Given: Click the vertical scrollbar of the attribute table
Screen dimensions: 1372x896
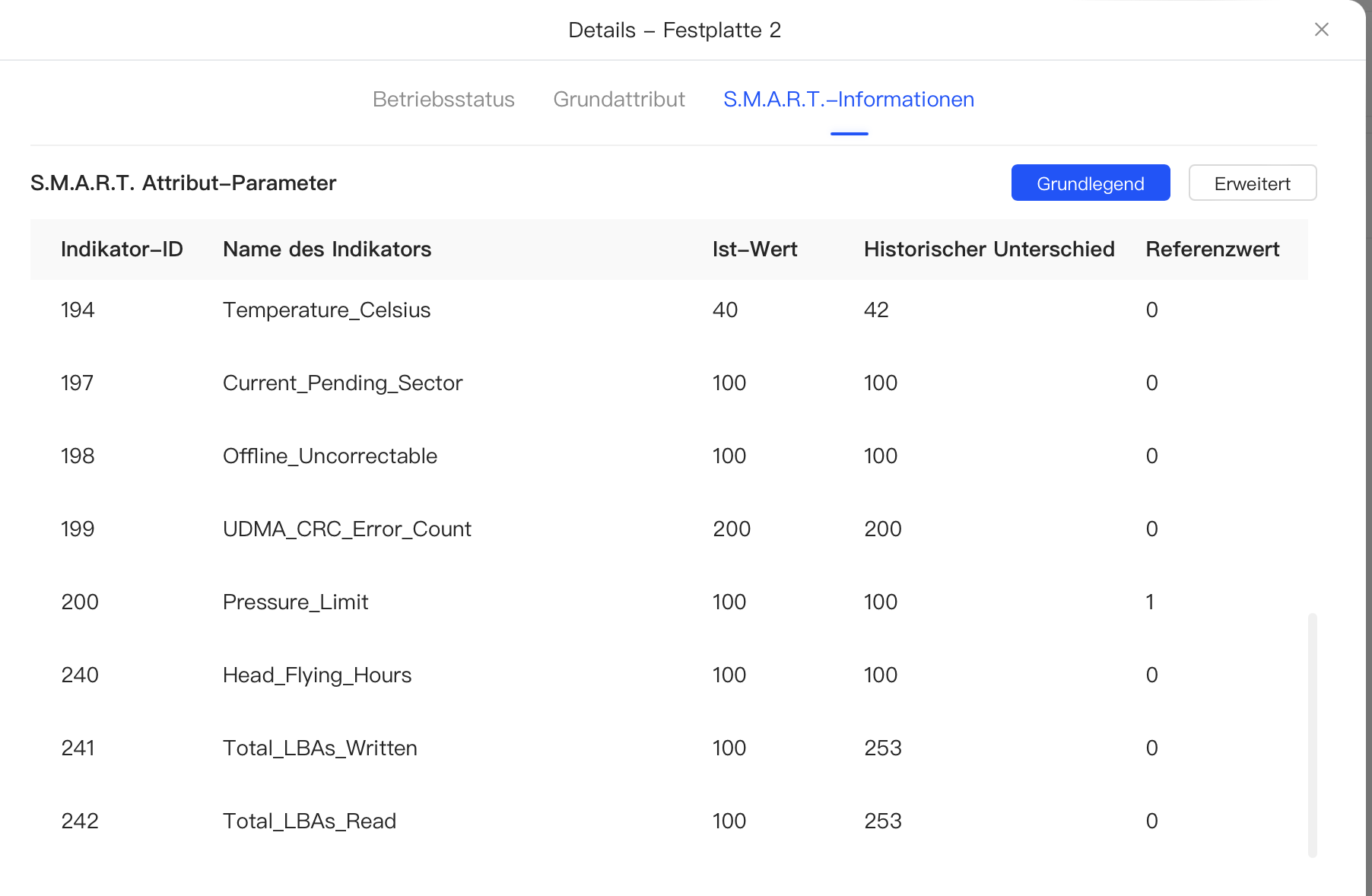Looking at the screenshot, I should coord(1312,735).
